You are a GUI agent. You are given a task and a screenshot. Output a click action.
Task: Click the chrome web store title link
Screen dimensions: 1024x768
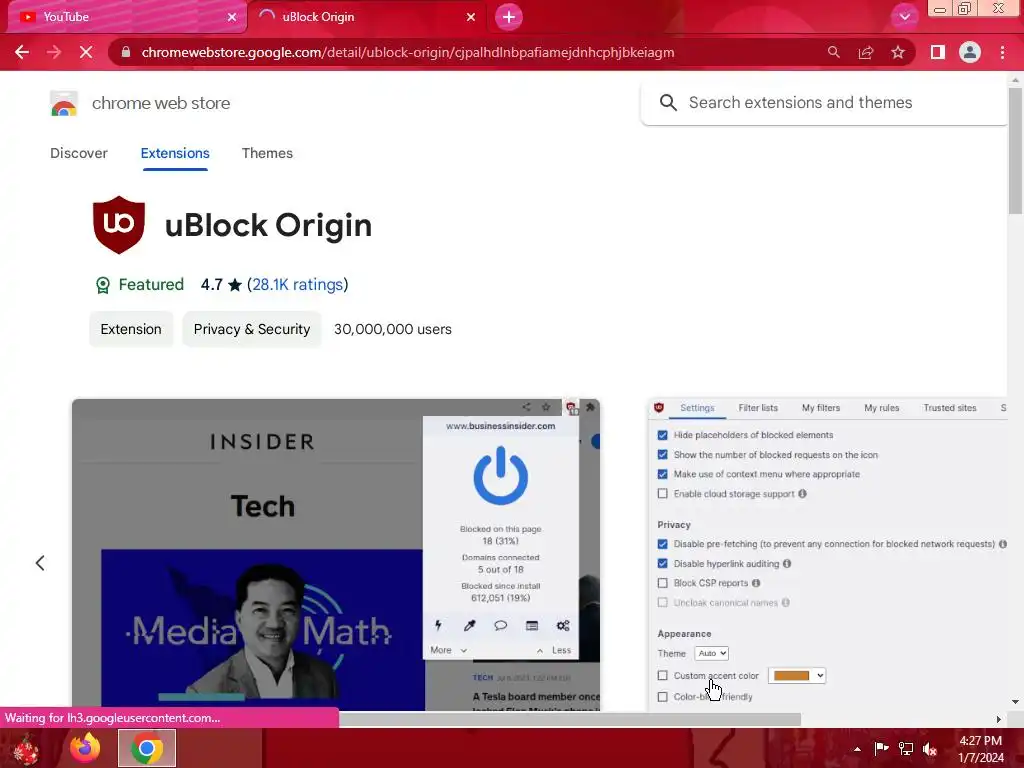[x=161, y=103]
